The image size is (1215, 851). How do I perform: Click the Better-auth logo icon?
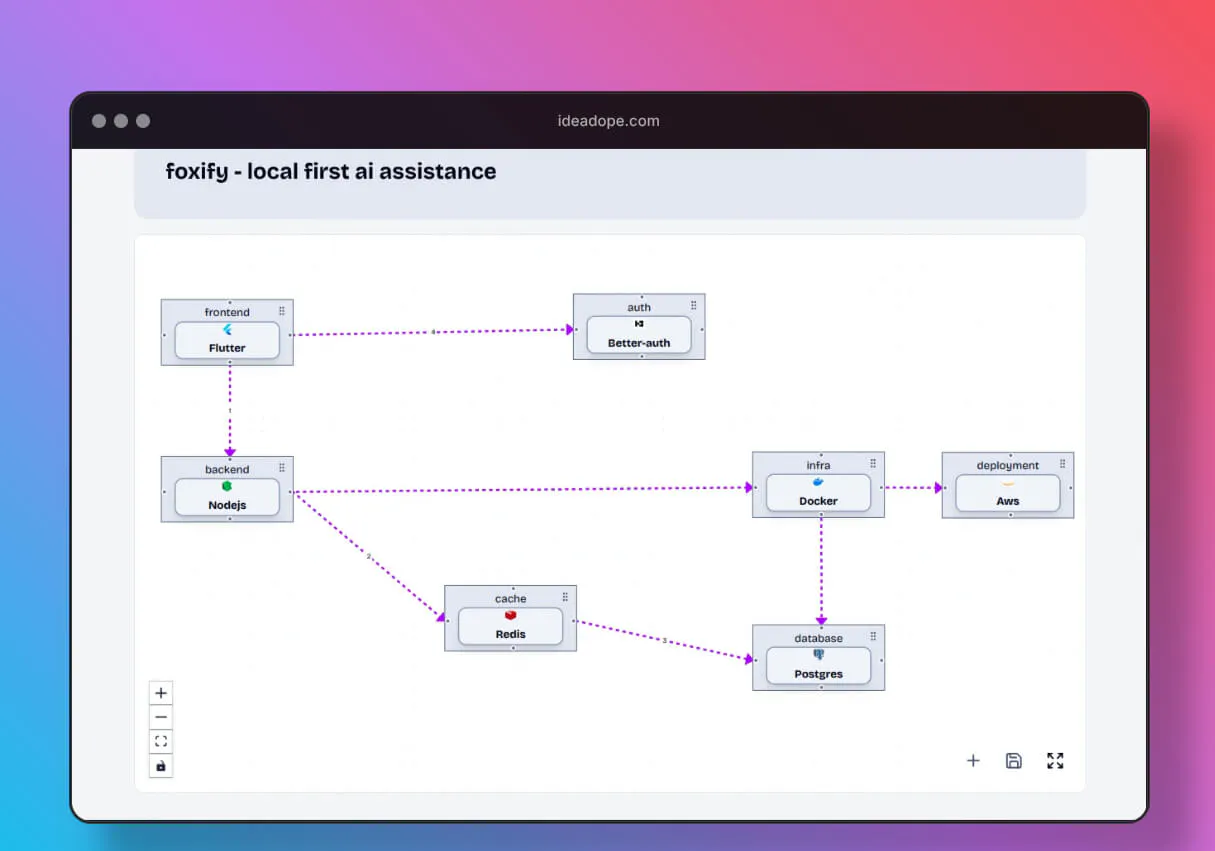pyautogui.click(x=639, y=324)
